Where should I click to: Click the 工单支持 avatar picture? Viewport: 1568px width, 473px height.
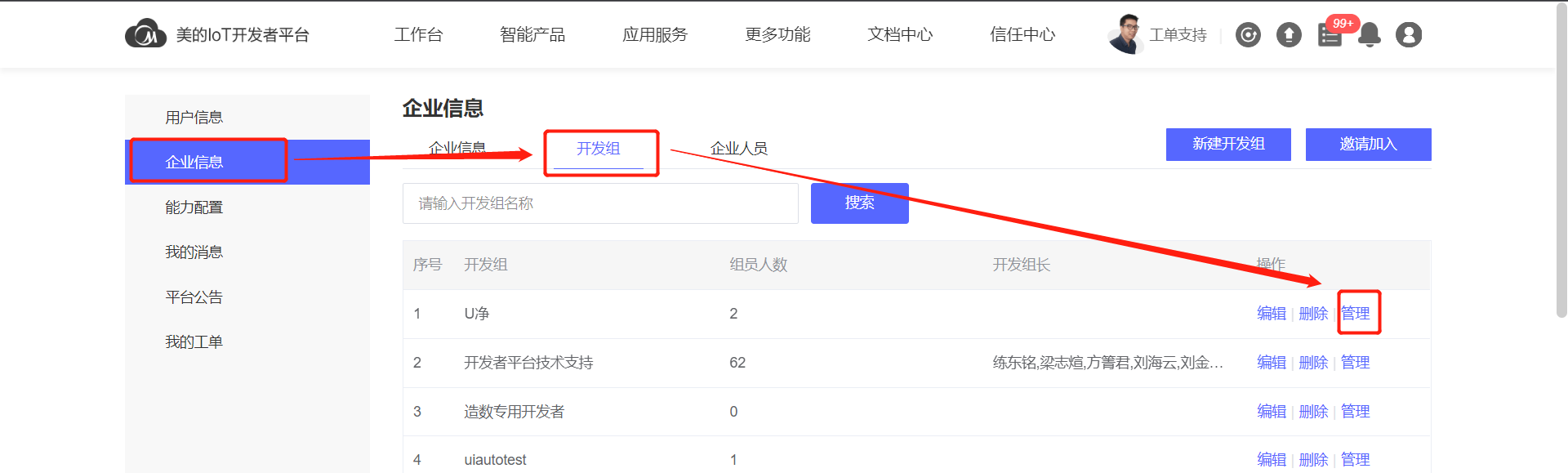tap(1125, 34)
